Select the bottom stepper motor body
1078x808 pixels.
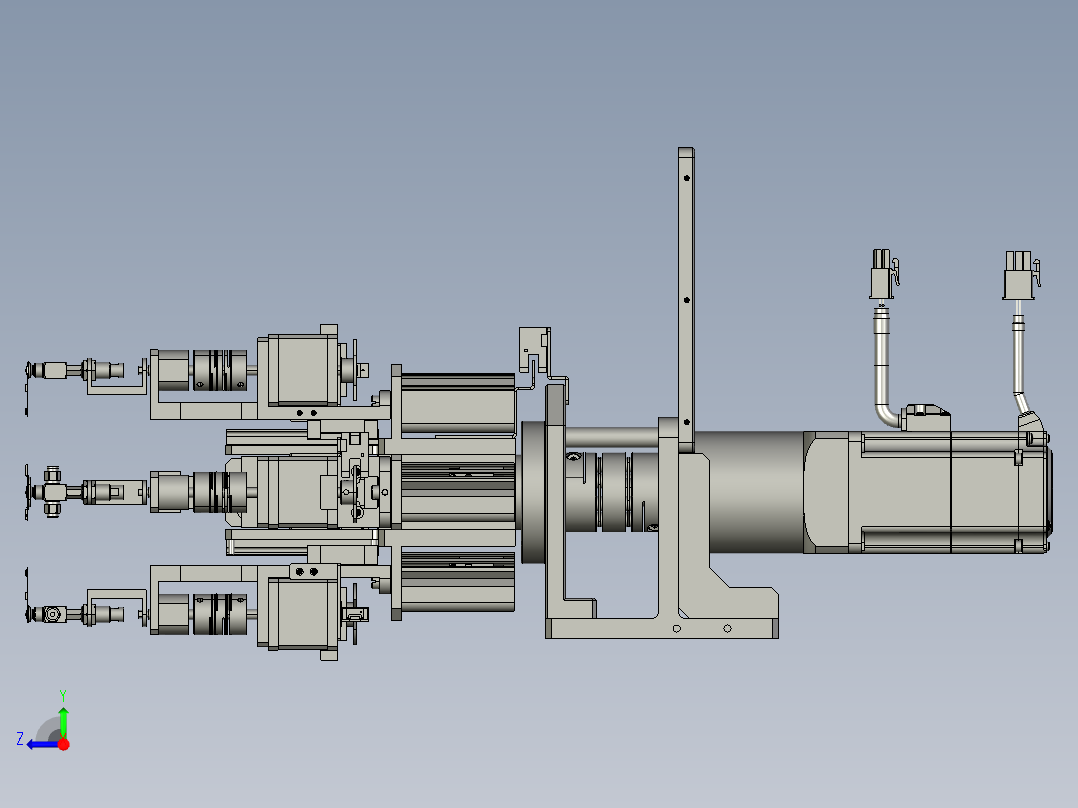tap(302, 613)
